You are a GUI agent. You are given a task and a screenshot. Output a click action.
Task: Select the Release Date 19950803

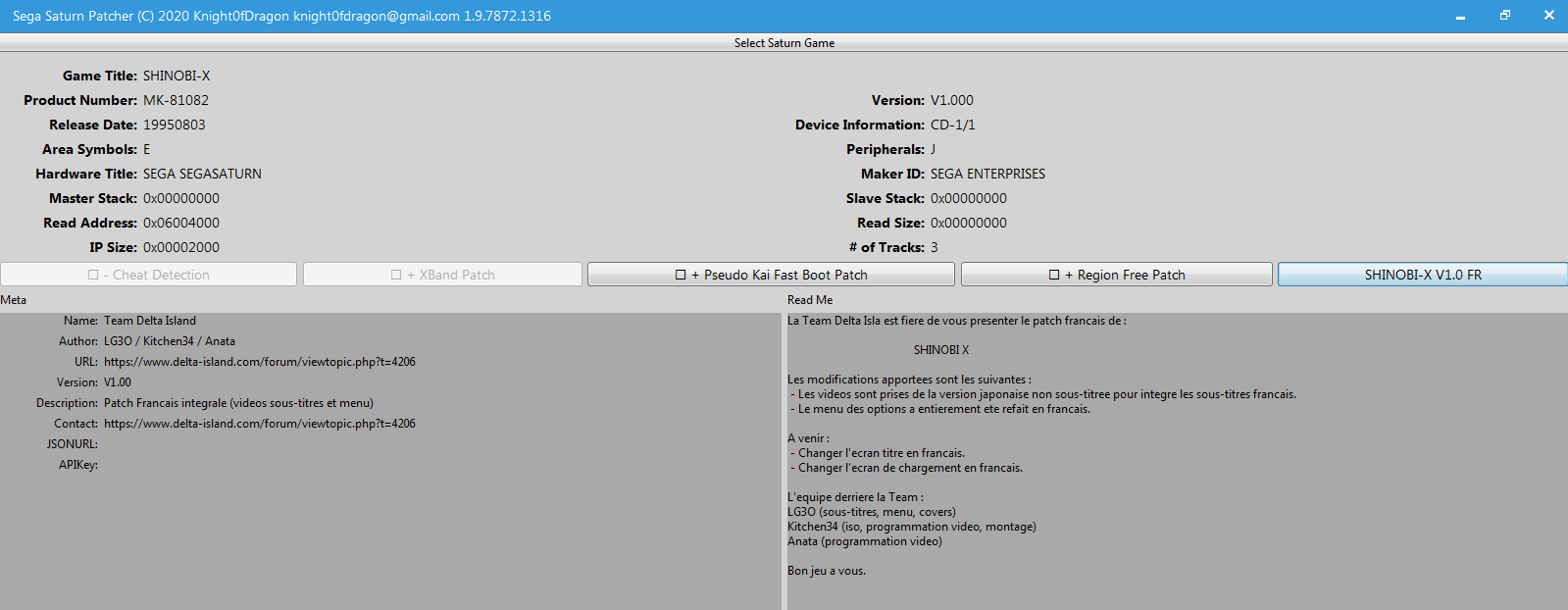coord(175,125)
